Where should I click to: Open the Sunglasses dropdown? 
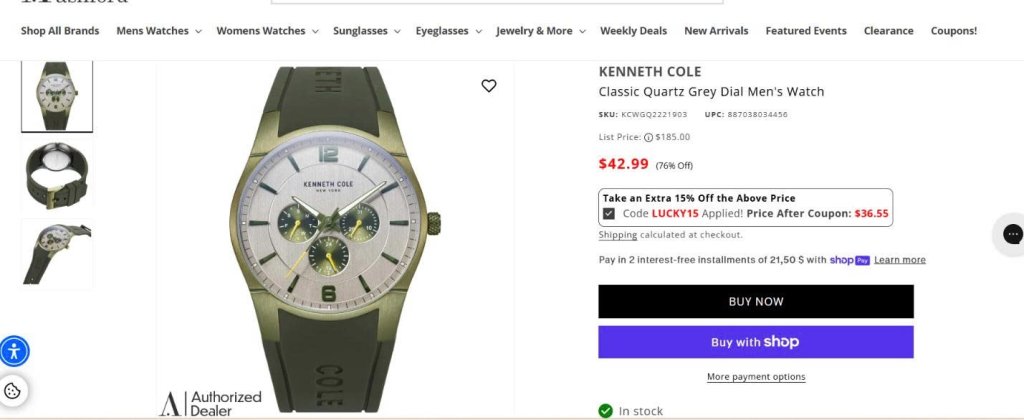click(x=366, y=31)
